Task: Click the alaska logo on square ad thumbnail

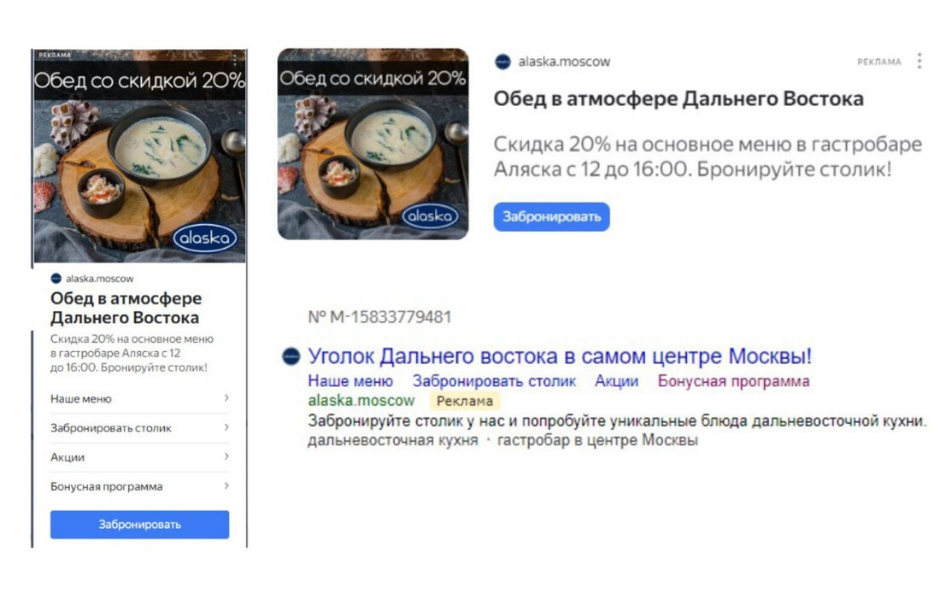Action: click(430, 216)
